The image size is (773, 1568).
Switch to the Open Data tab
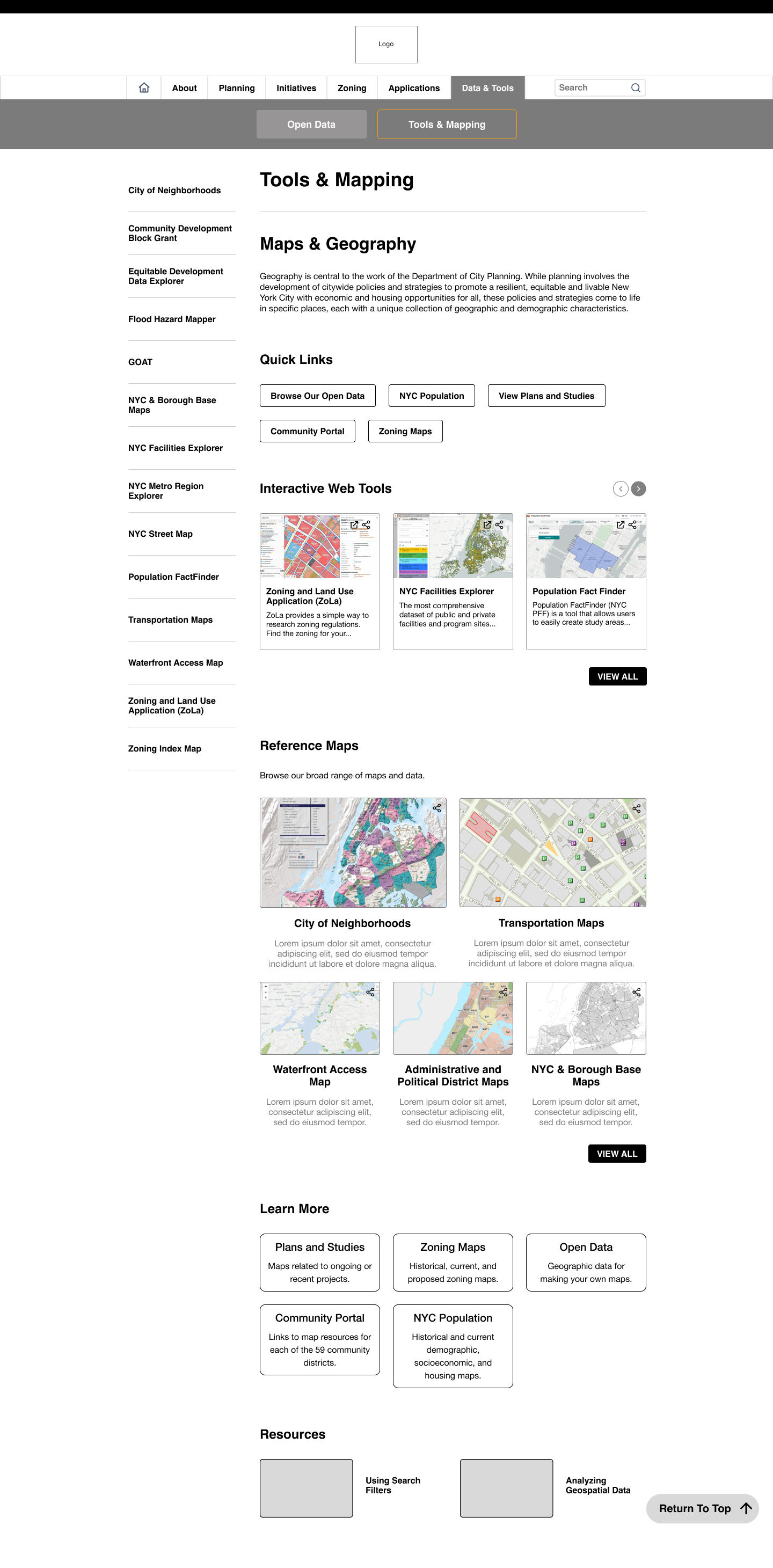click(311, 124)
